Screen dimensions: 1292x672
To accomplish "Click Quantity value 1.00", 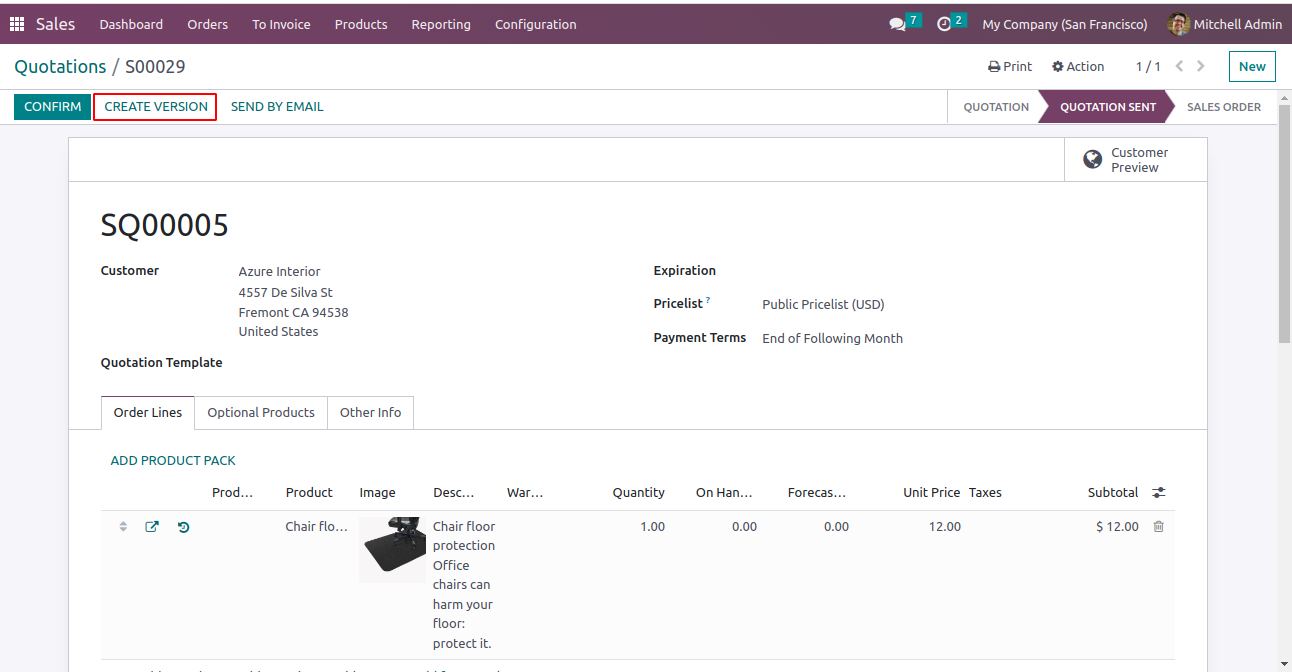I will [x=652, y=526].
